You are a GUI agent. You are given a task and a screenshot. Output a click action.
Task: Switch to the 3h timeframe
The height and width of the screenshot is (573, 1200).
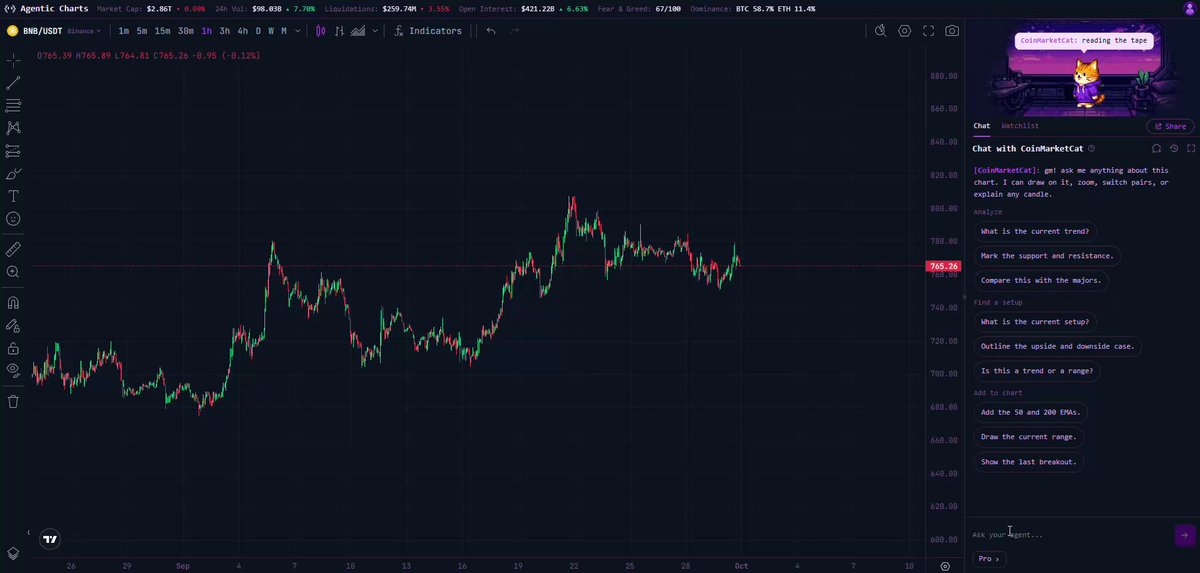point(225,31)
